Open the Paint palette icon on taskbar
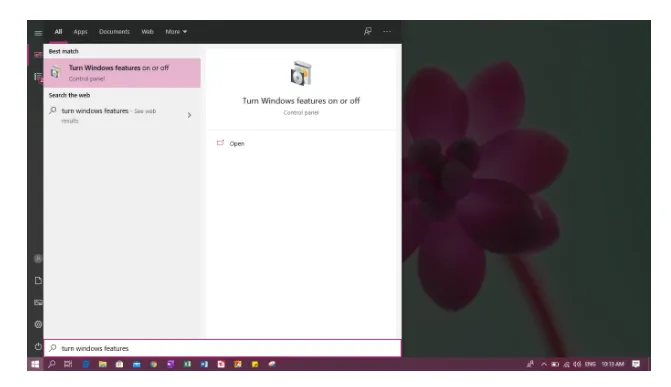This screenshot has width=671, height=387. pos(272,364)
